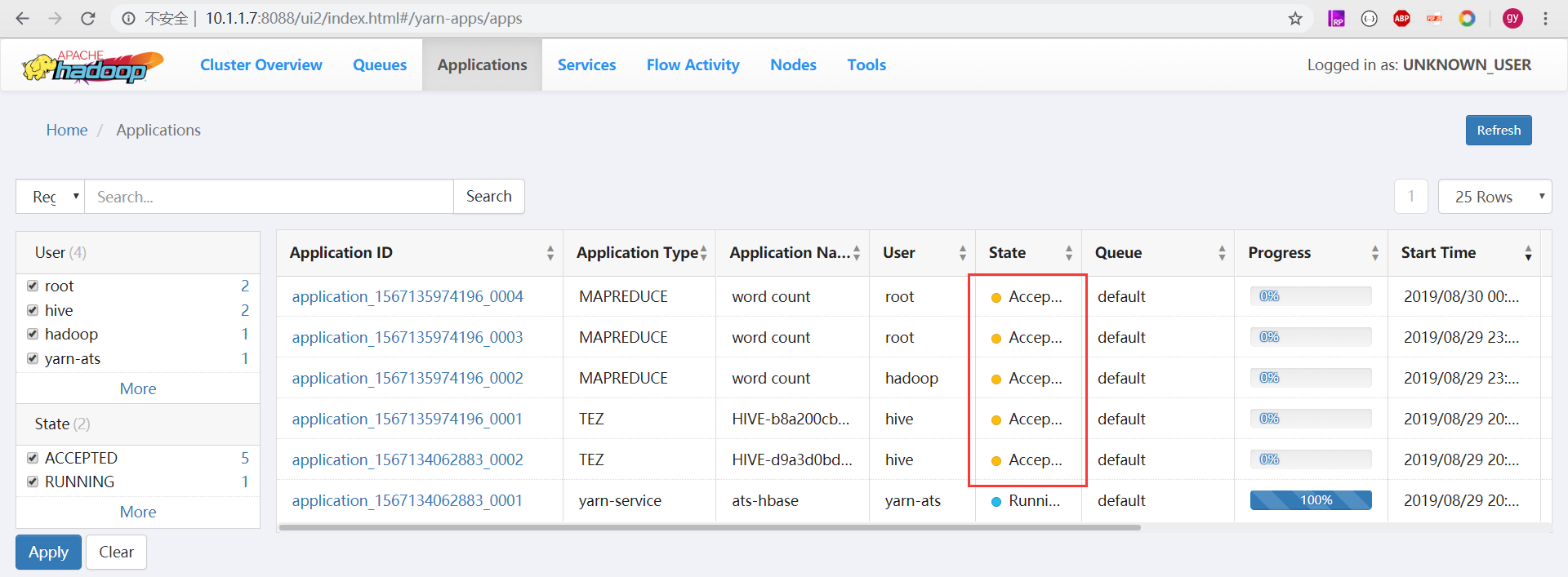Click the ats-hbase 100% progress bar

[1310, 500]
